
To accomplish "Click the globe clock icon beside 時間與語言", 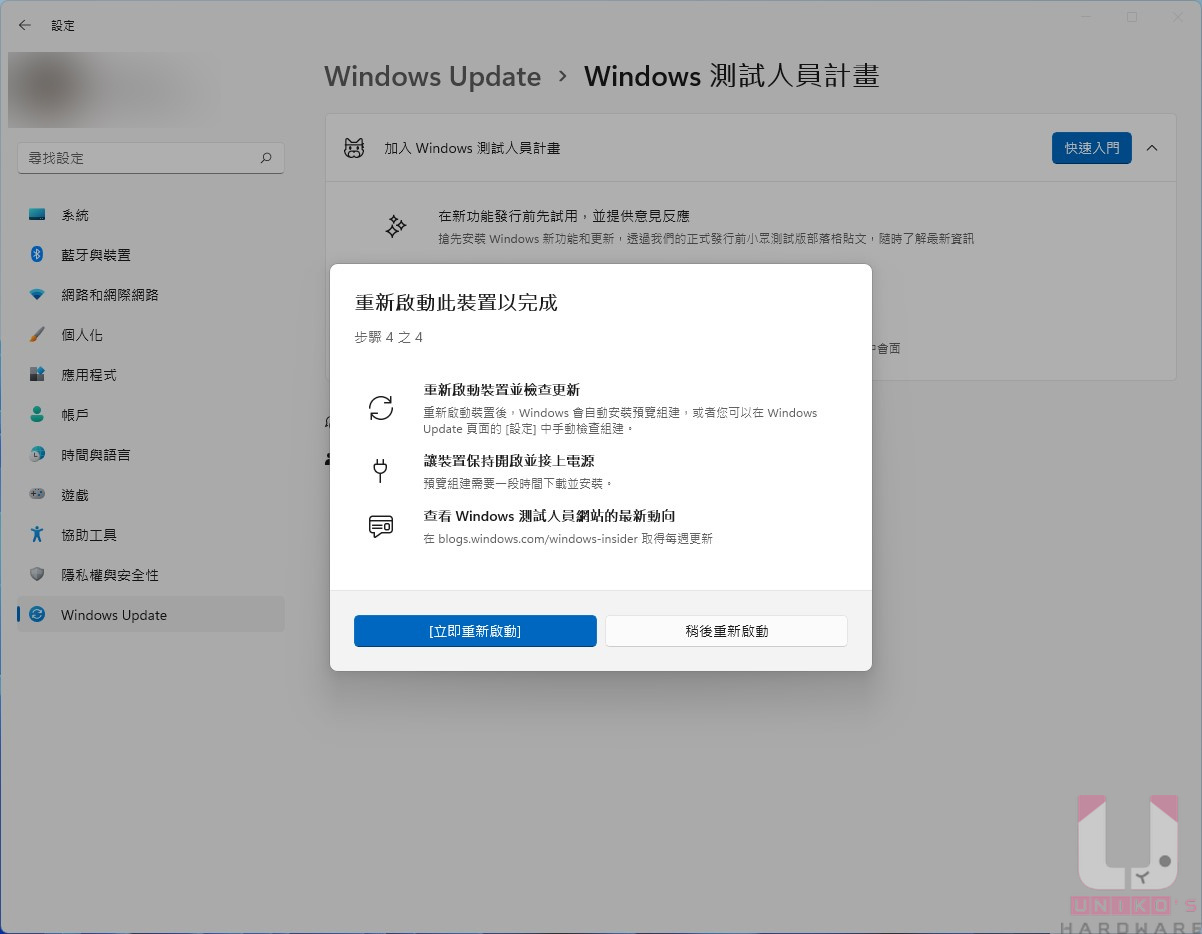I will (x=37, y=455).
